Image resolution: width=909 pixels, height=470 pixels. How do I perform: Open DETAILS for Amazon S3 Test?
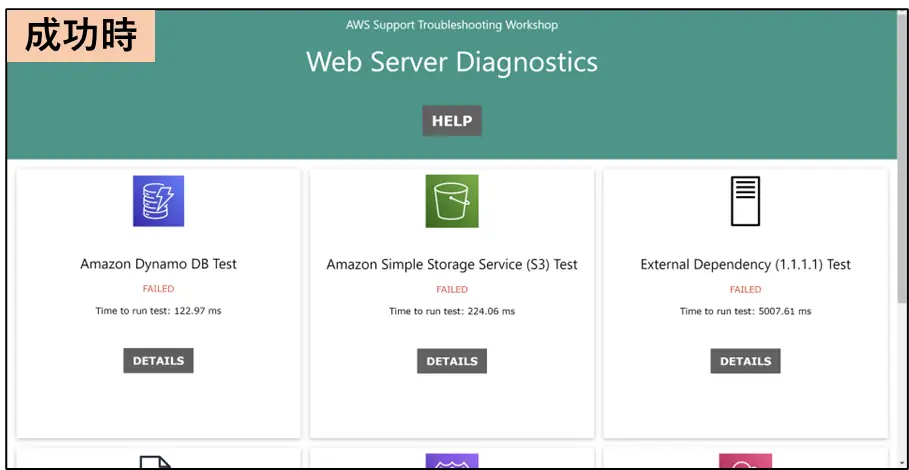pyautogui.click(x=452, y=361)
